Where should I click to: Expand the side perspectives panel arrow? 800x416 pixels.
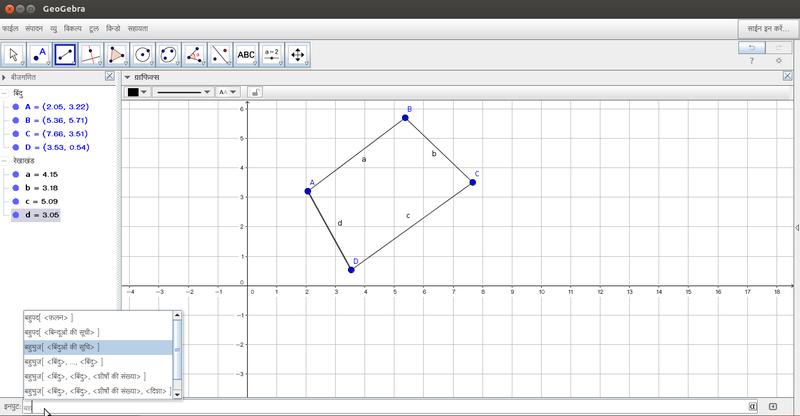pos(797,228)
